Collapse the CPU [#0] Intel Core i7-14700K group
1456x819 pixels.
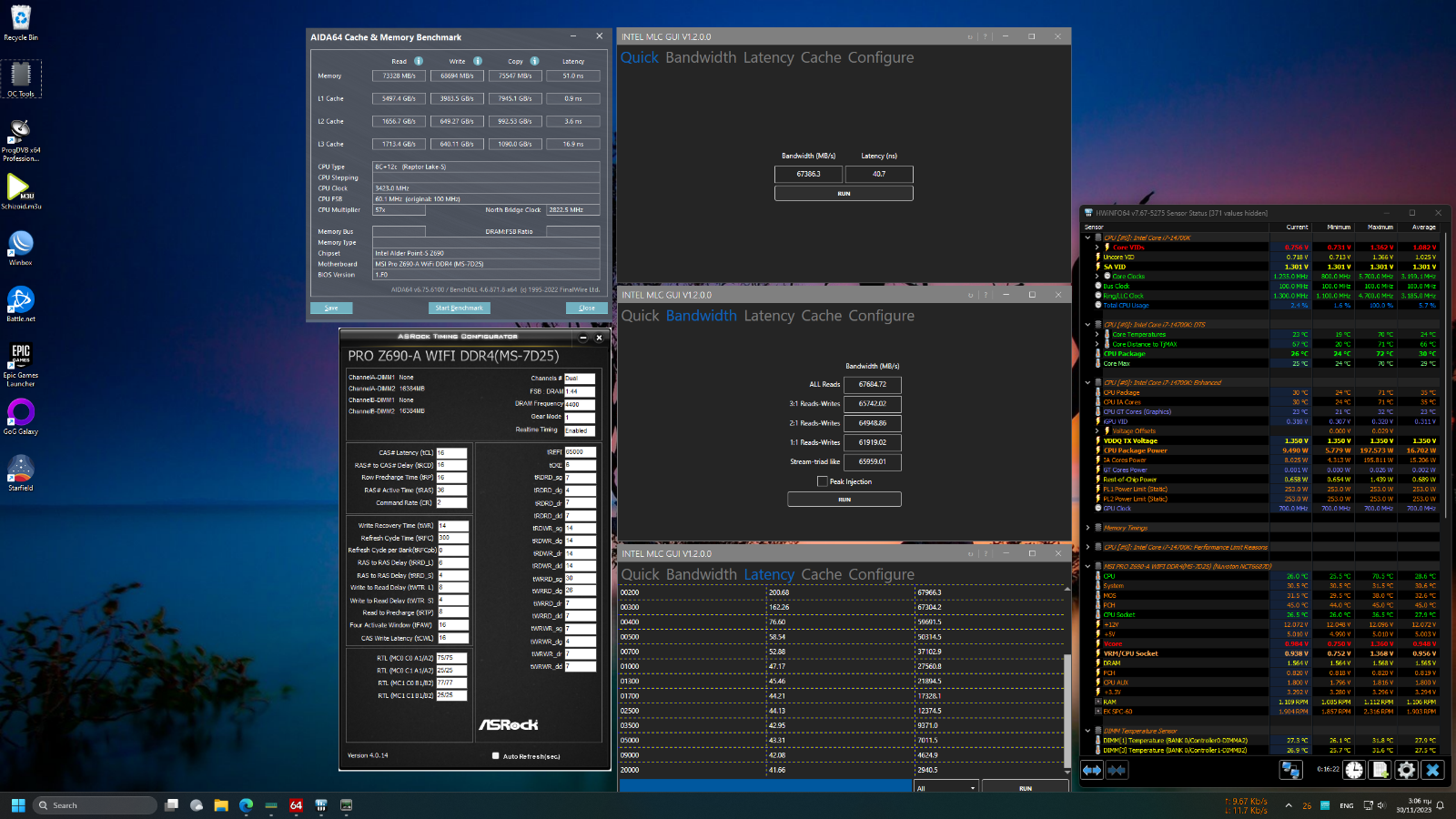point(1087,238)
